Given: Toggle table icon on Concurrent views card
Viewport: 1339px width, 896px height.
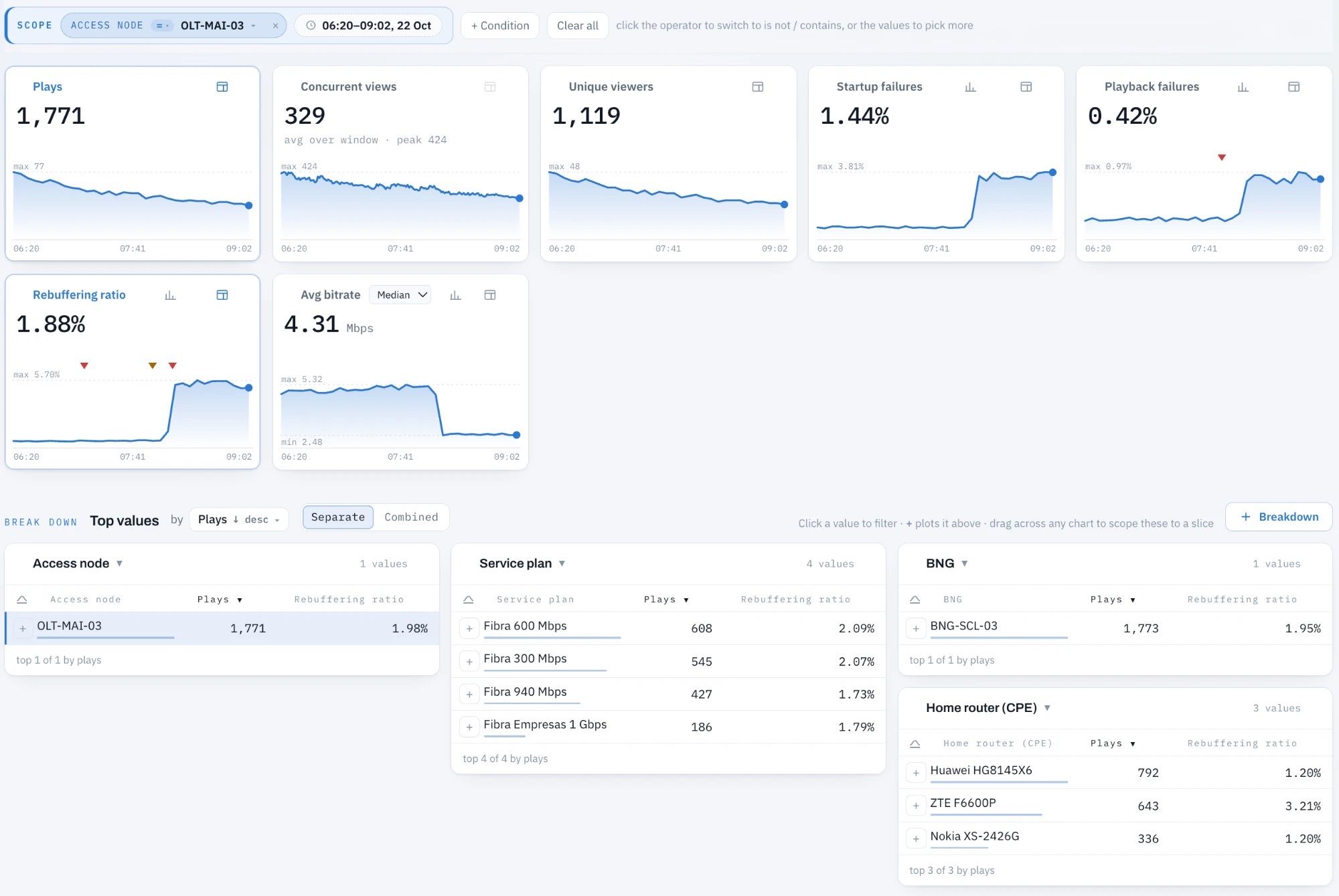Looking at the screenshot, I should click(x=490, y=87).
